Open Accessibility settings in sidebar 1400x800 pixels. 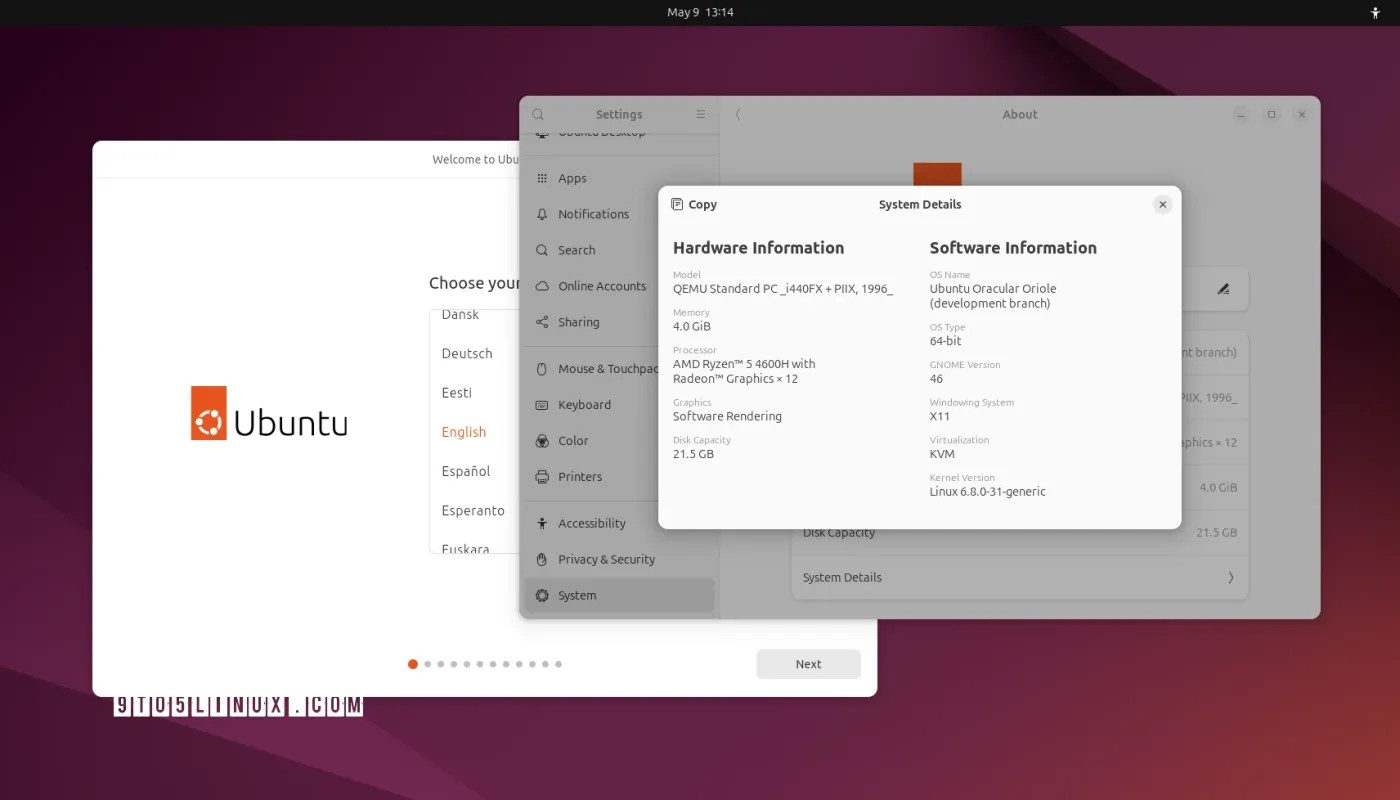click(620, 523)
